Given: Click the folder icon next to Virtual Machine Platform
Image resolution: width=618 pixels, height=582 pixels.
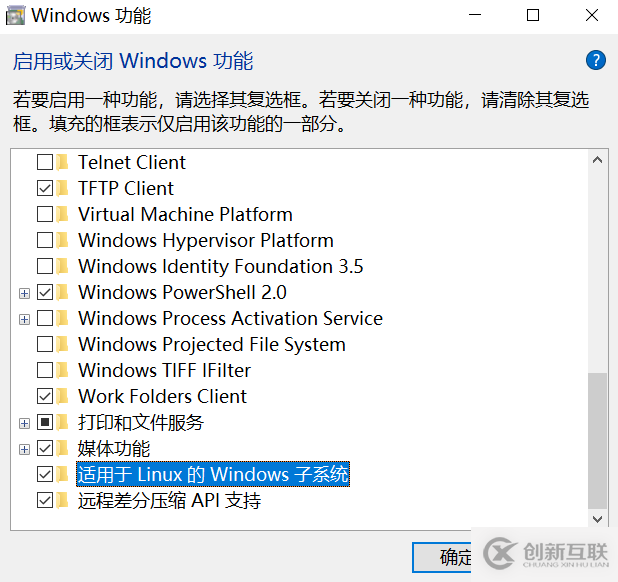Looking at the screenshot, I should coord(64,214).
